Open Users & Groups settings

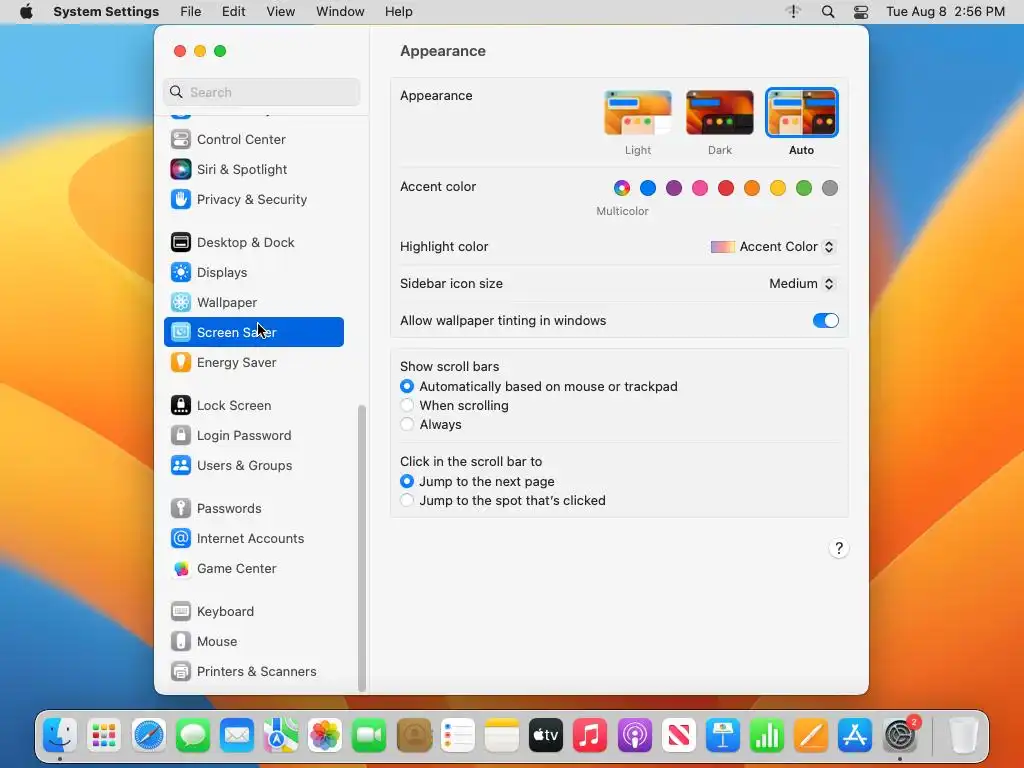[253, 466]
